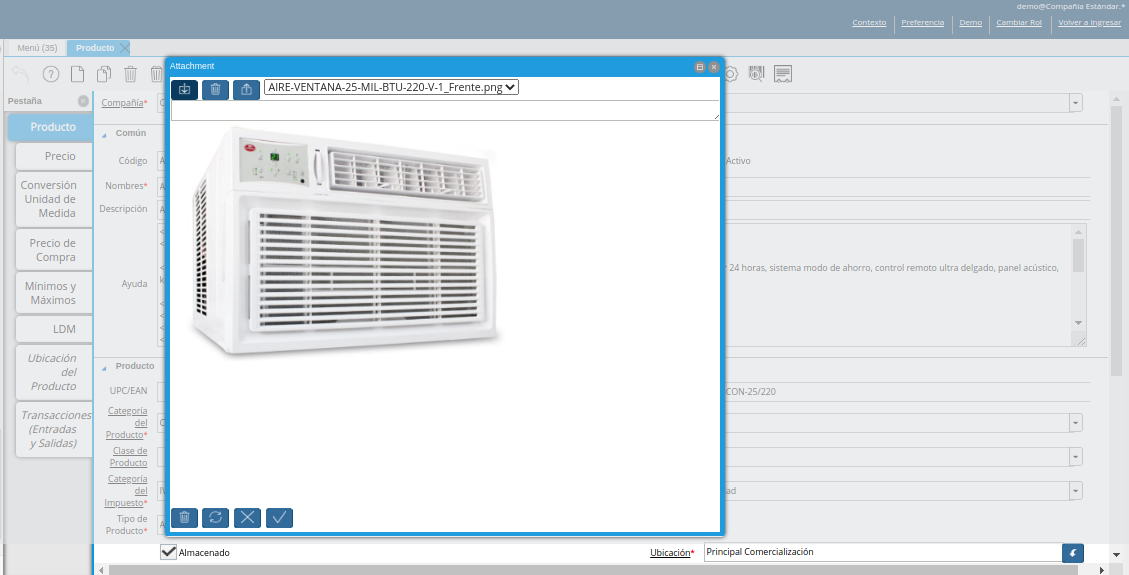Screen dimensions: 1129x575
Task: Collapse the Producto field group section
Action: point(104,367)
